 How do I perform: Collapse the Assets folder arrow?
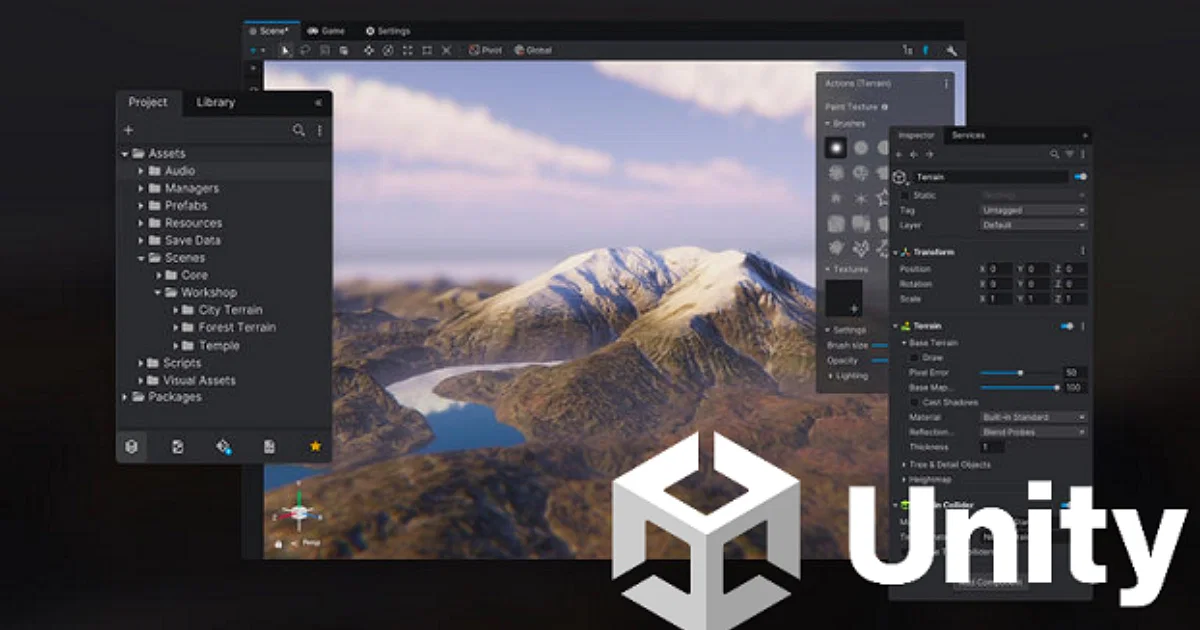[x=125, y=154]
